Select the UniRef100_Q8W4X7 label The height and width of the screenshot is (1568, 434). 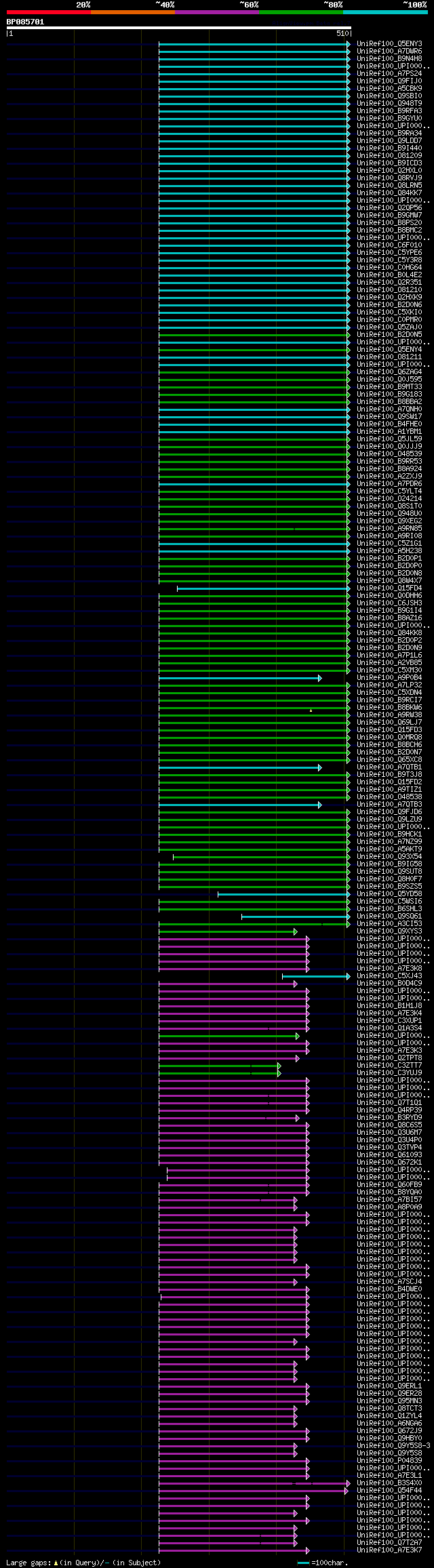pyautogui.click(x=389, y=581)
